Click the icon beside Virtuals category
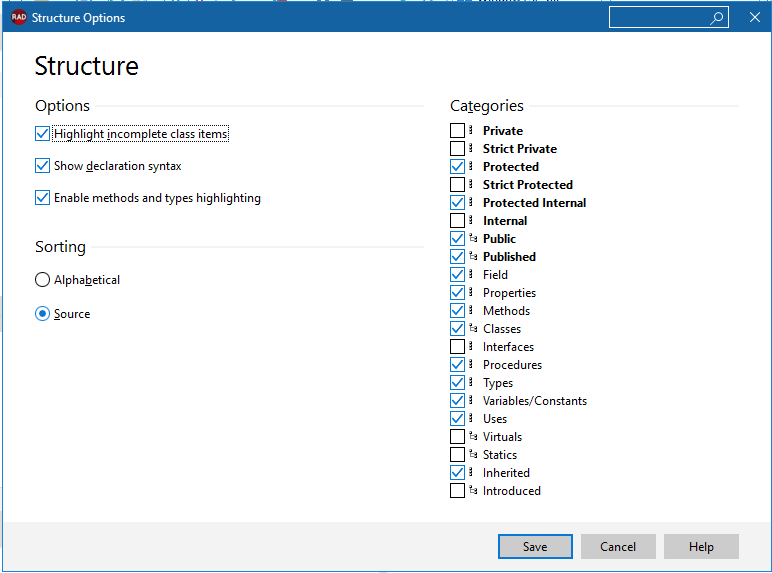Image resolution: width=772 pixels, height=573 pixels. tap(473, 436)
